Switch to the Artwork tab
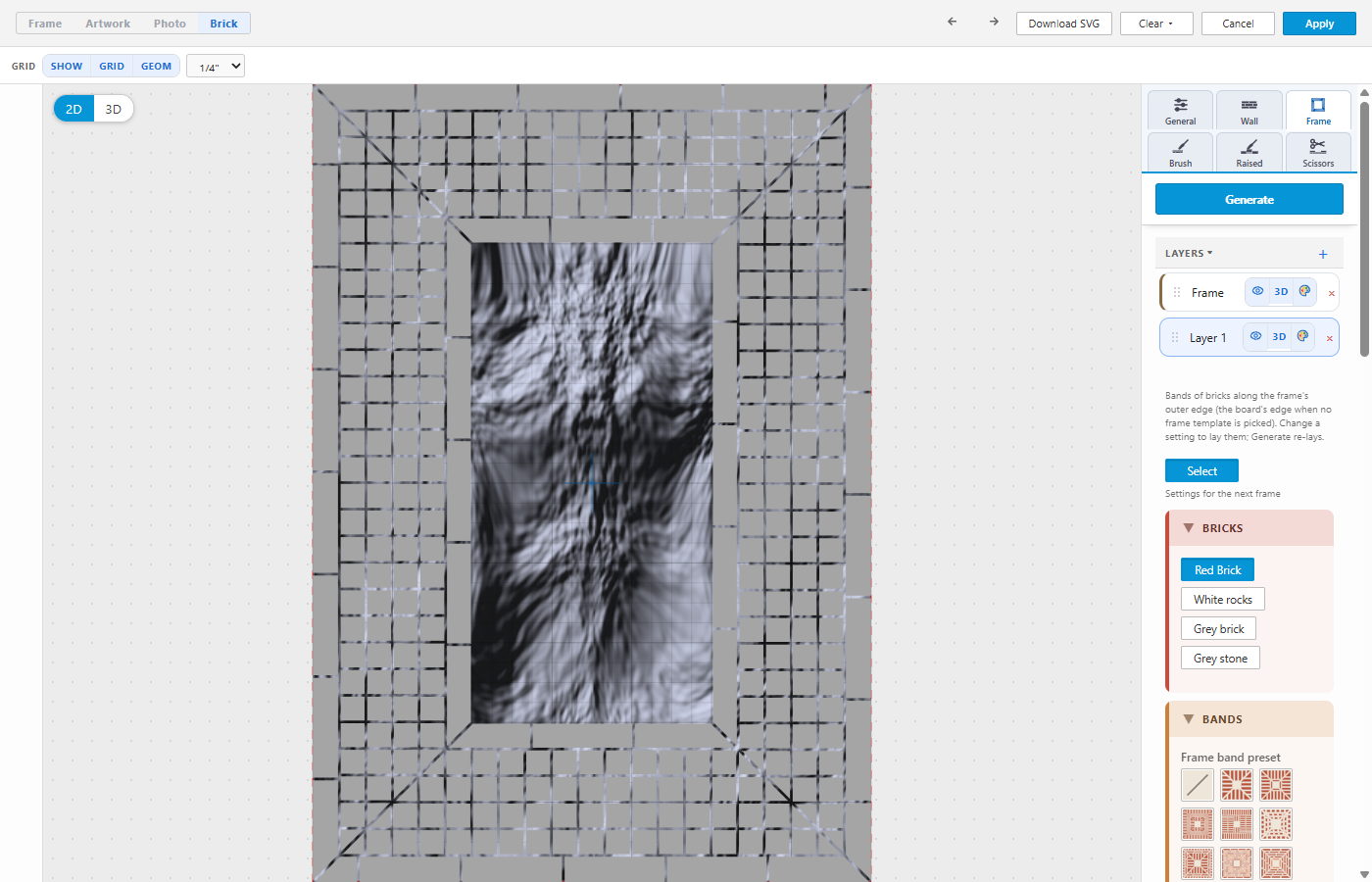Screen dimensions: 1372x882 108,24
